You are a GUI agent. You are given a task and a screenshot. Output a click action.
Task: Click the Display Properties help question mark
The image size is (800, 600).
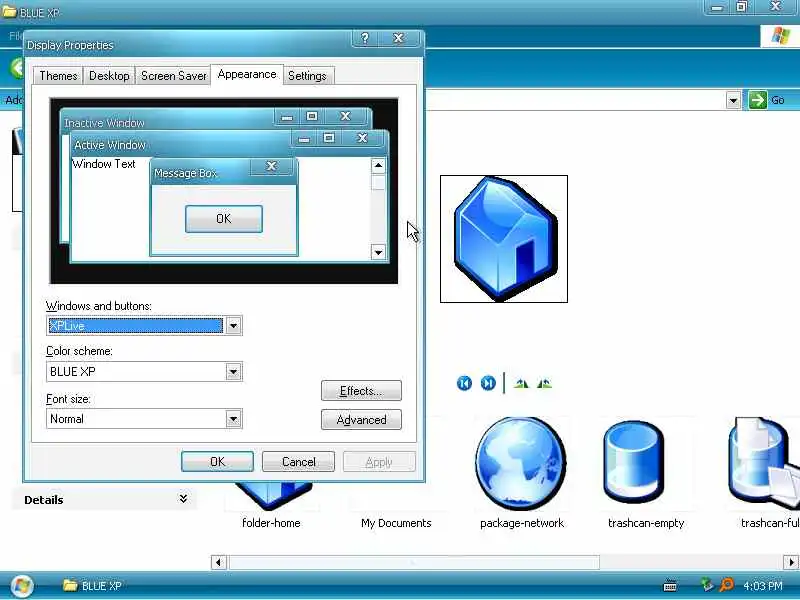click(x=365, y=38)
